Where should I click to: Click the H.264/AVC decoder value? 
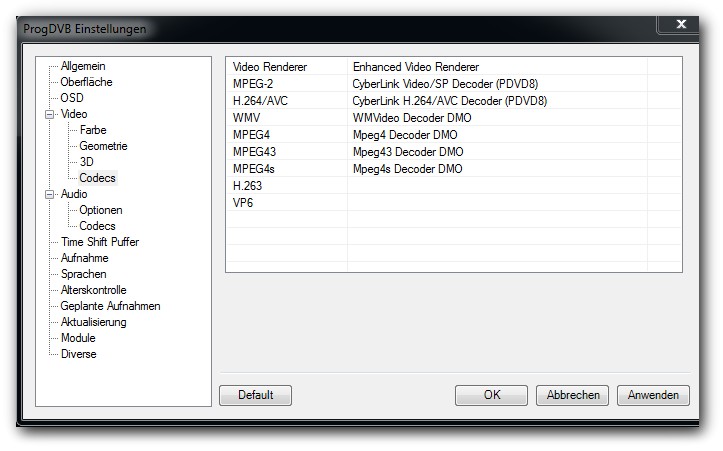(449, 101)
